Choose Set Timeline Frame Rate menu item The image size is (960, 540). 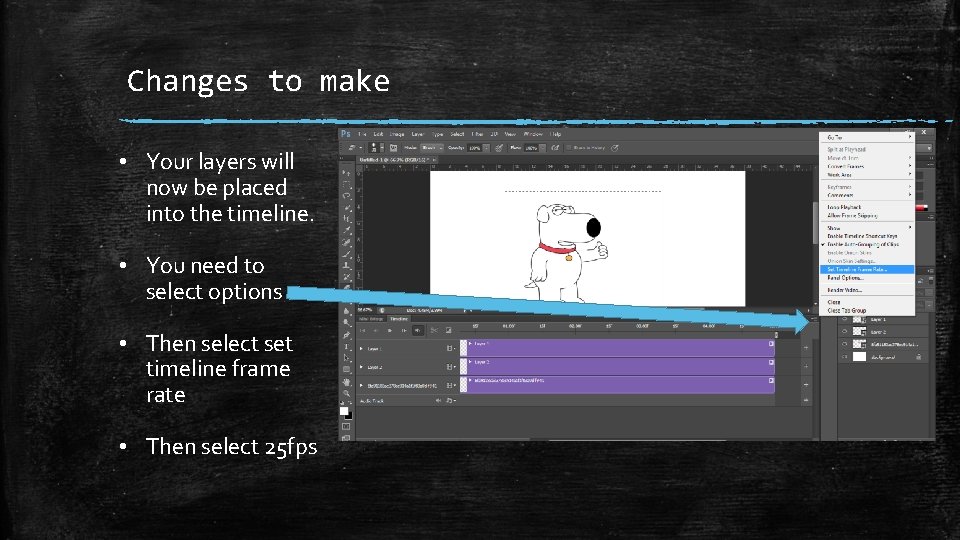(867, 269)
